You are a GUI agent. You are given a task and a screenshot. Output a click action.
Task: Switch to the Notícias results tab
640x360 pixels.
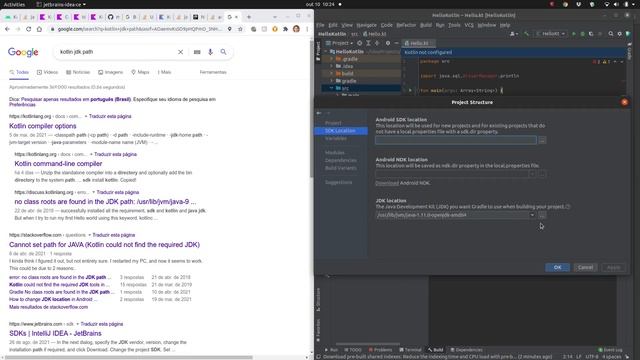pyautogui.click(x=78, y=72)
